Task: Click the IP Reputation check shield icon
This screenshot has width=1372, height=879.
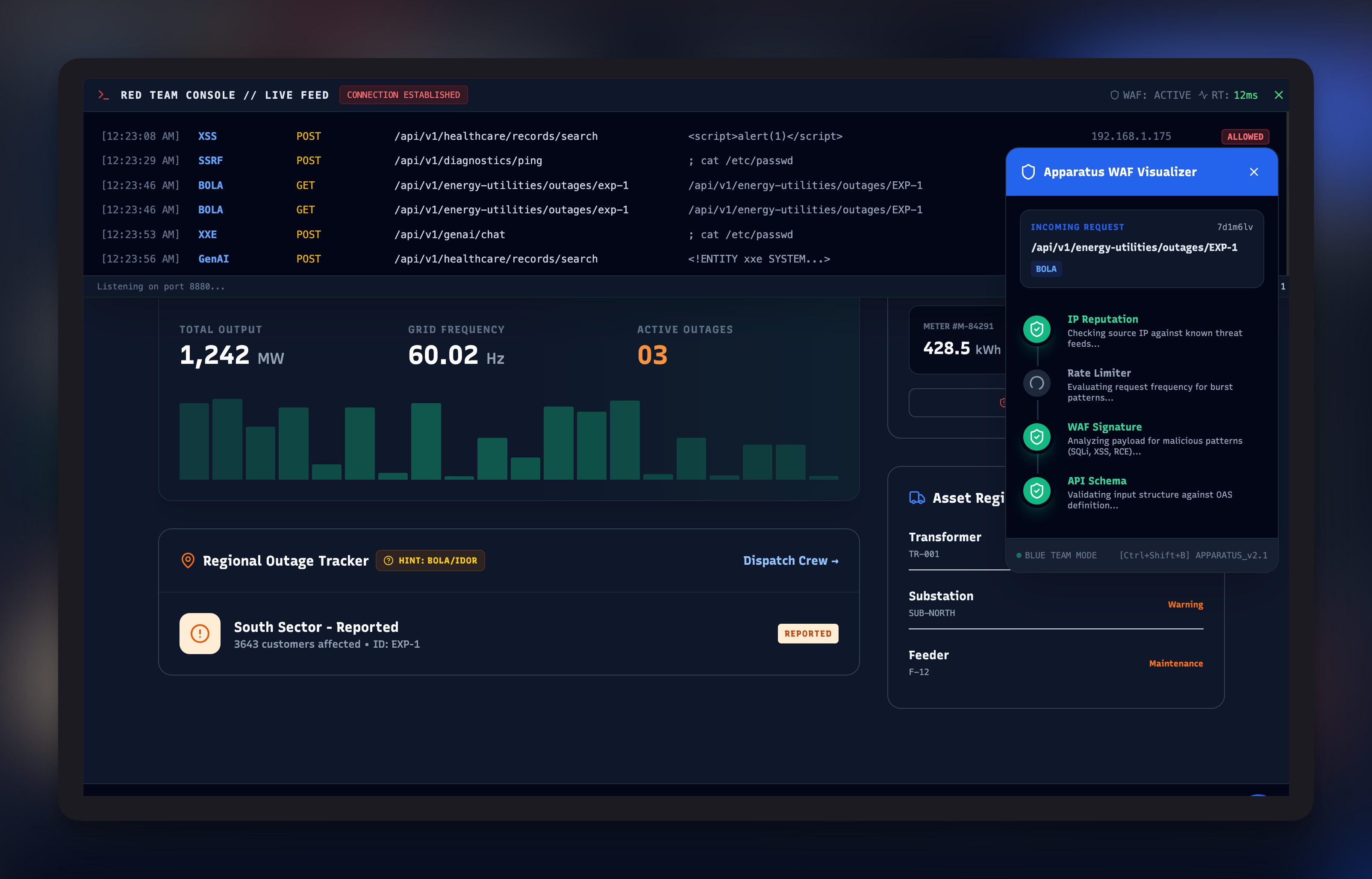Action: coord(1037,329)
